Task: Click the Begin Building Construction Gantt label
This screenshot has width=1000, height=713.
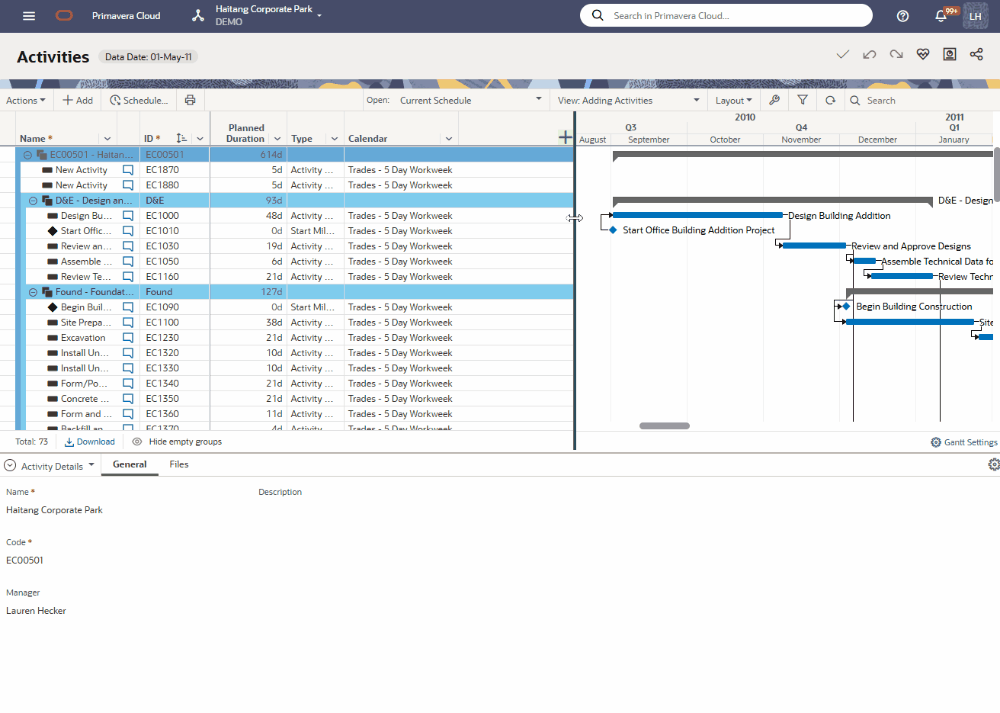Action: pyautogui.click(x=914, y=307)
